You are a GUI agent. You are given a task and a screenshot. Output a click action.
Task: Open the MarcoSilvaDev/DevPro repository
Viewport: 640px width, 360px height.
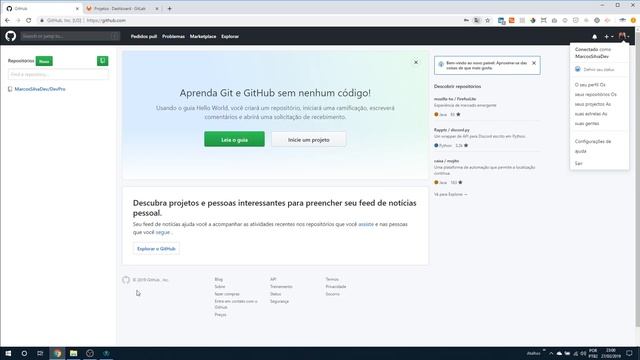[40, 89]
